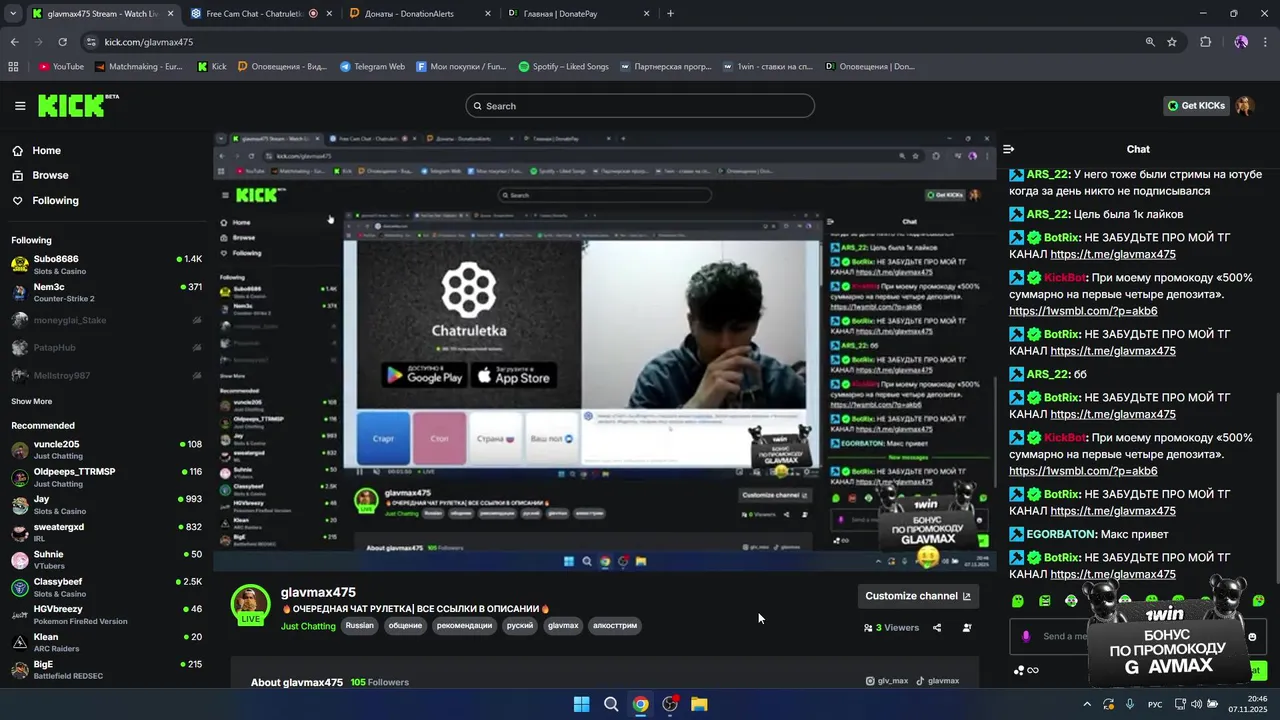Open the glv_max Instagram link

coord(887,681)
